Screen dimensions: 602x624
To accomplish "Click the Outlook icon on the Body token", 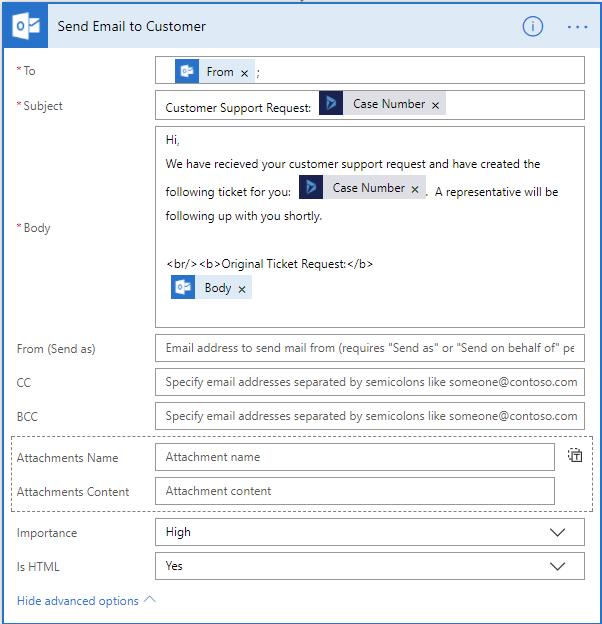I will [183, 288].
